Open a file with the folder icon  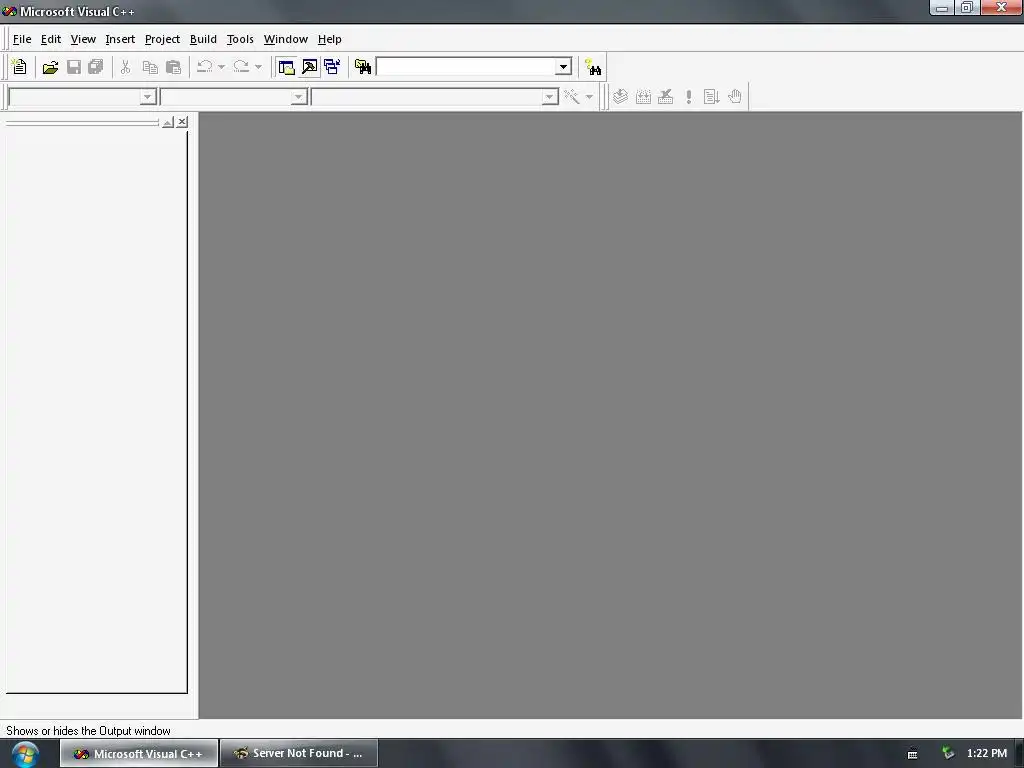coord(50,67)
